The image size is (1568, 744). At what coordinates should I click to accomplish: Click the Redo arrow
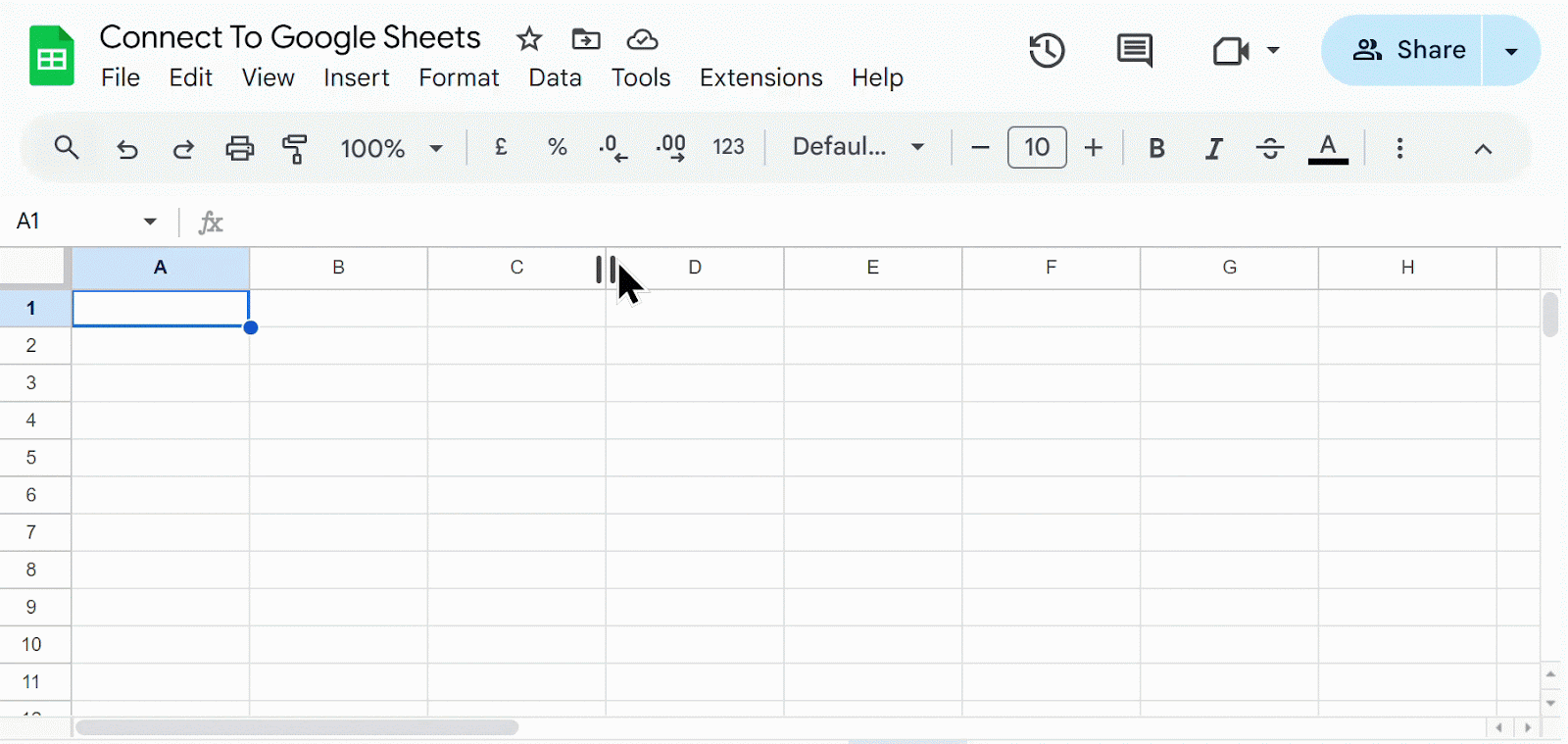pos(183,149)
